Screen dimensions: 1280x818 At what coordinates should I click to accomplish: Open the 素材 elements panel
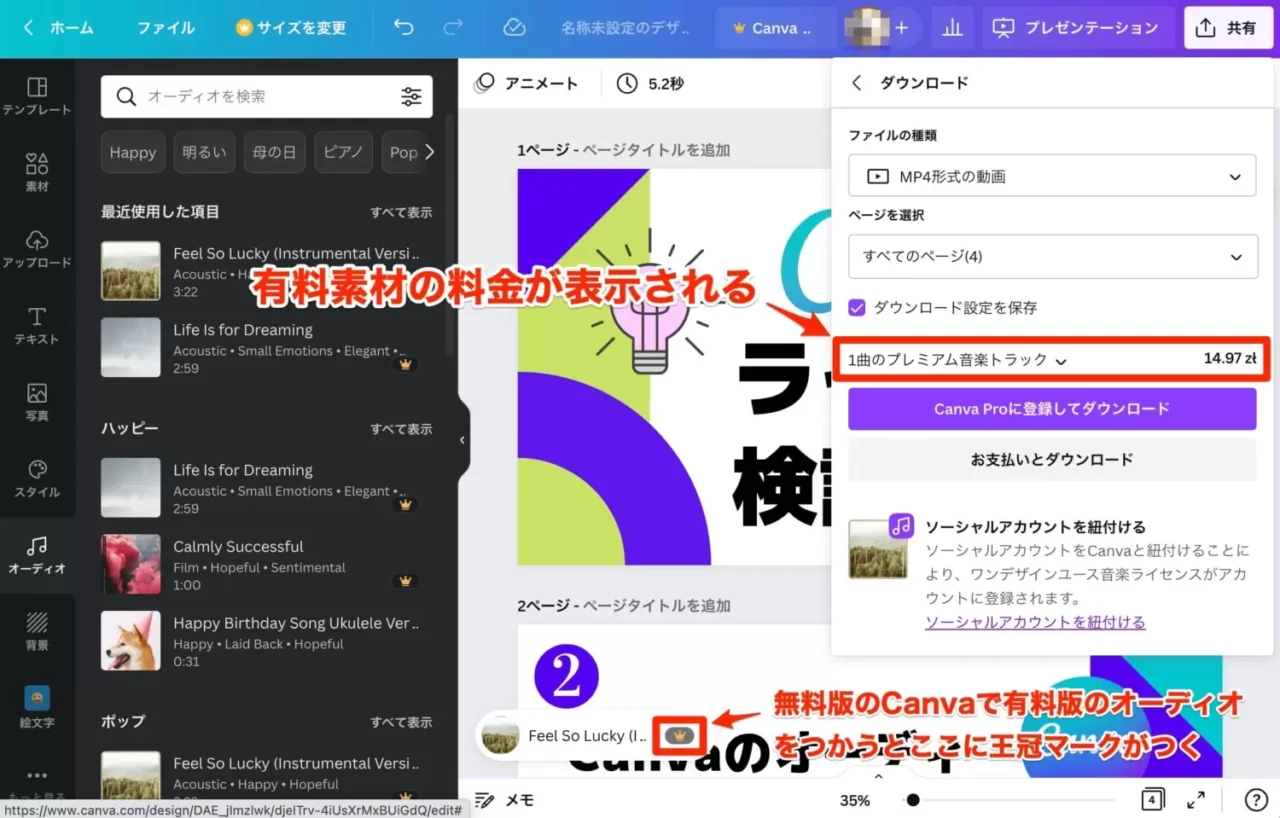click(x=37, y=173)
